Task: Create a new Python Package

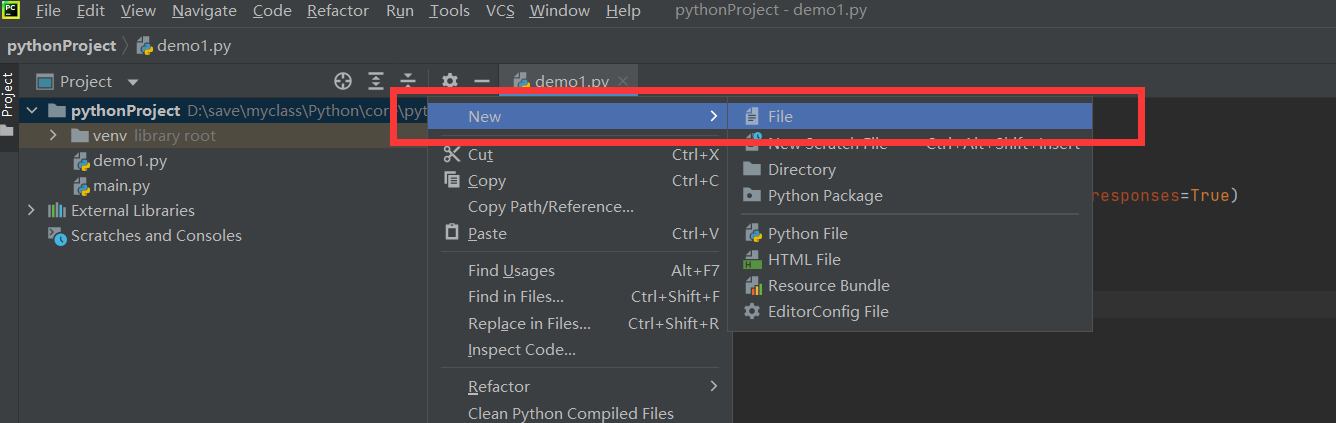Action: click(911, 196)
